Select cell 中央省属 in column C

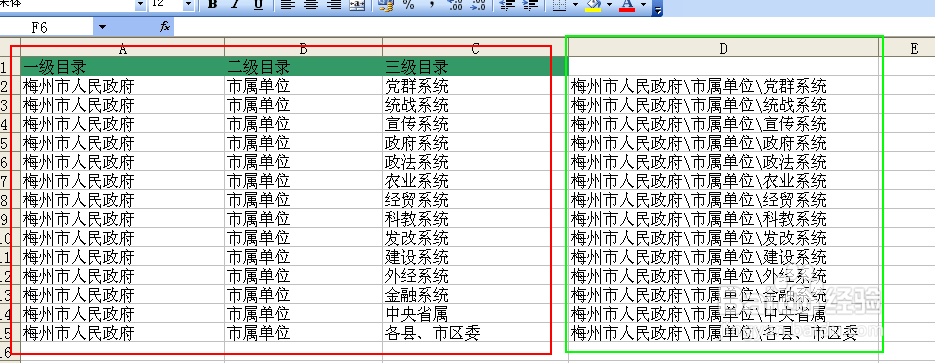475,314
